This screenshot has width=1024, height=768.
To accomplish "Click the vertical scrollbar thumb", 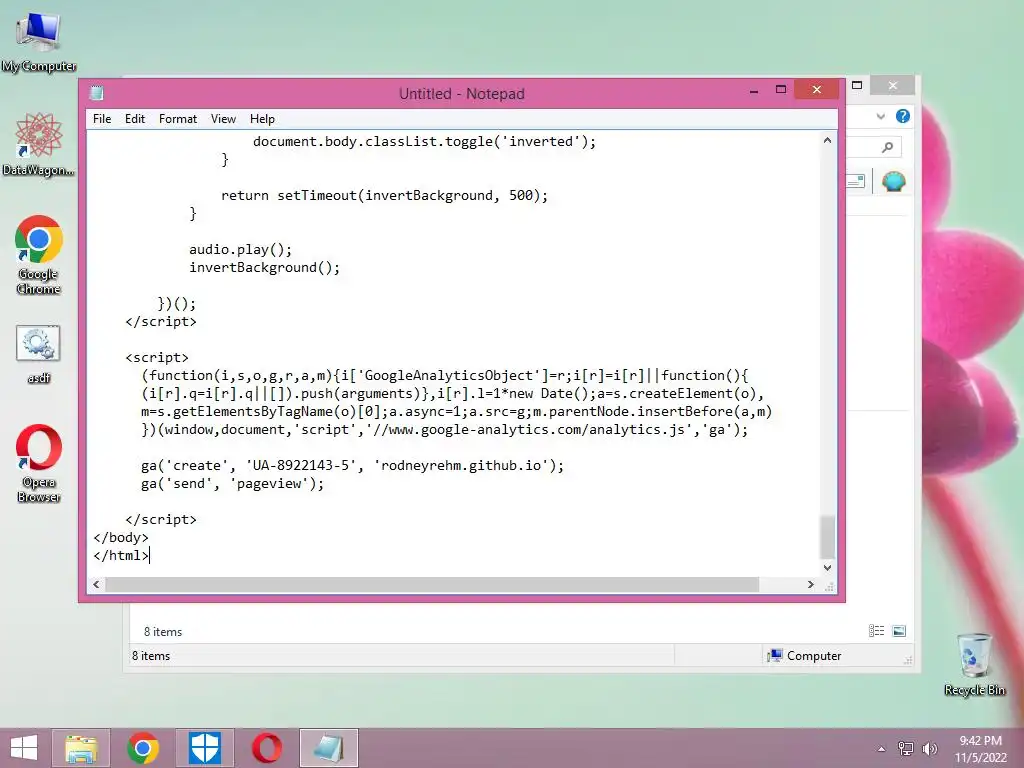I will point(827,537).
